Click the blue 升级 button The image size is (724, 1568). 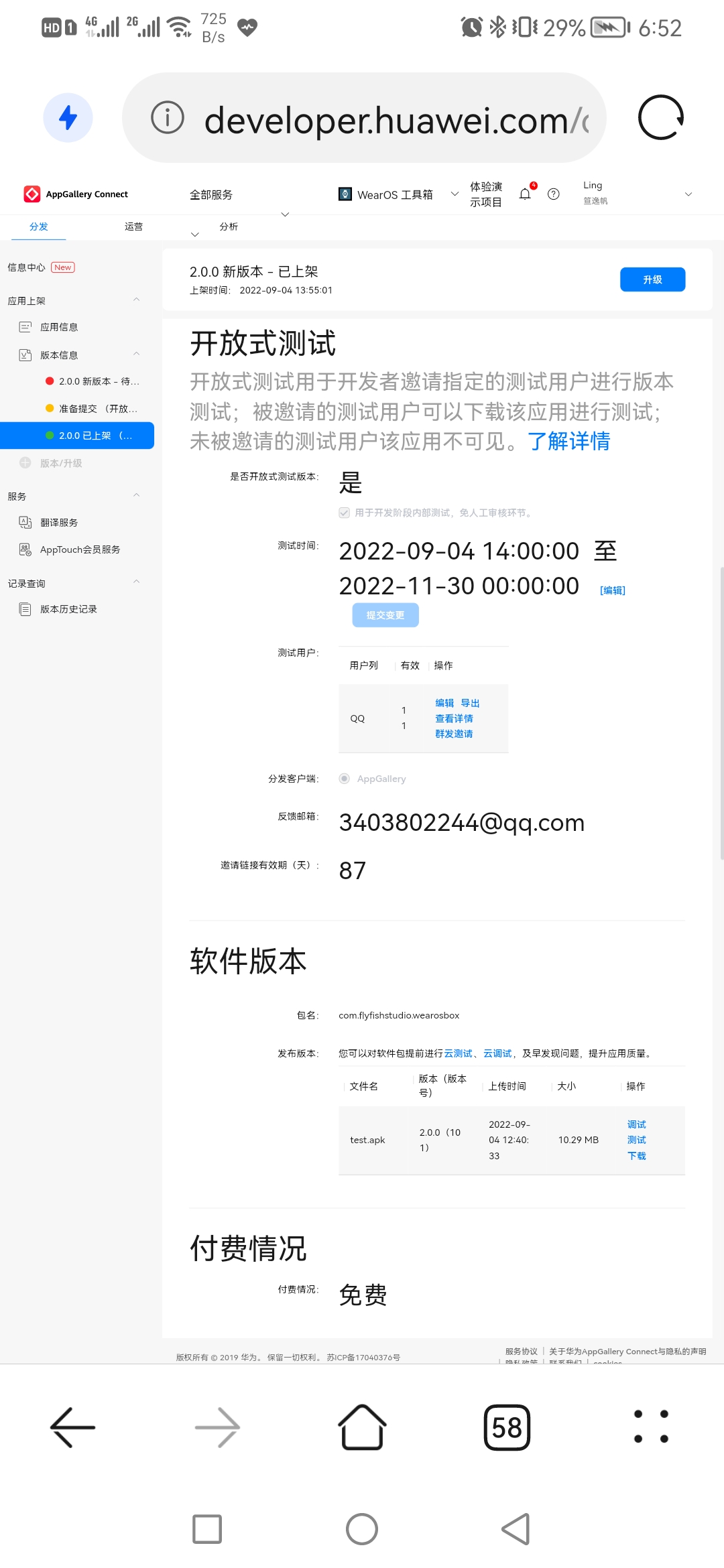(x=652, y=279)
